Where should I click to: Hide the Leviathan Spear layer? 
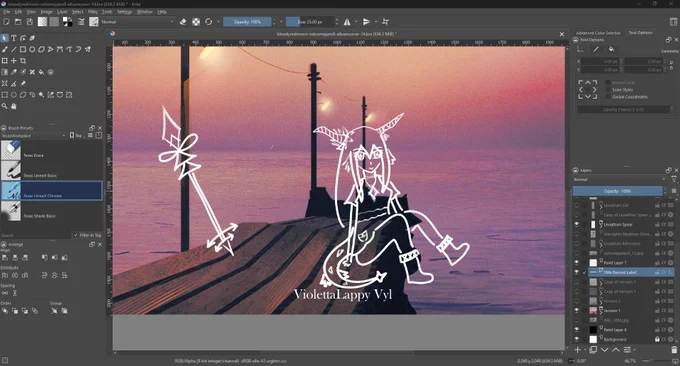point(576,224)
